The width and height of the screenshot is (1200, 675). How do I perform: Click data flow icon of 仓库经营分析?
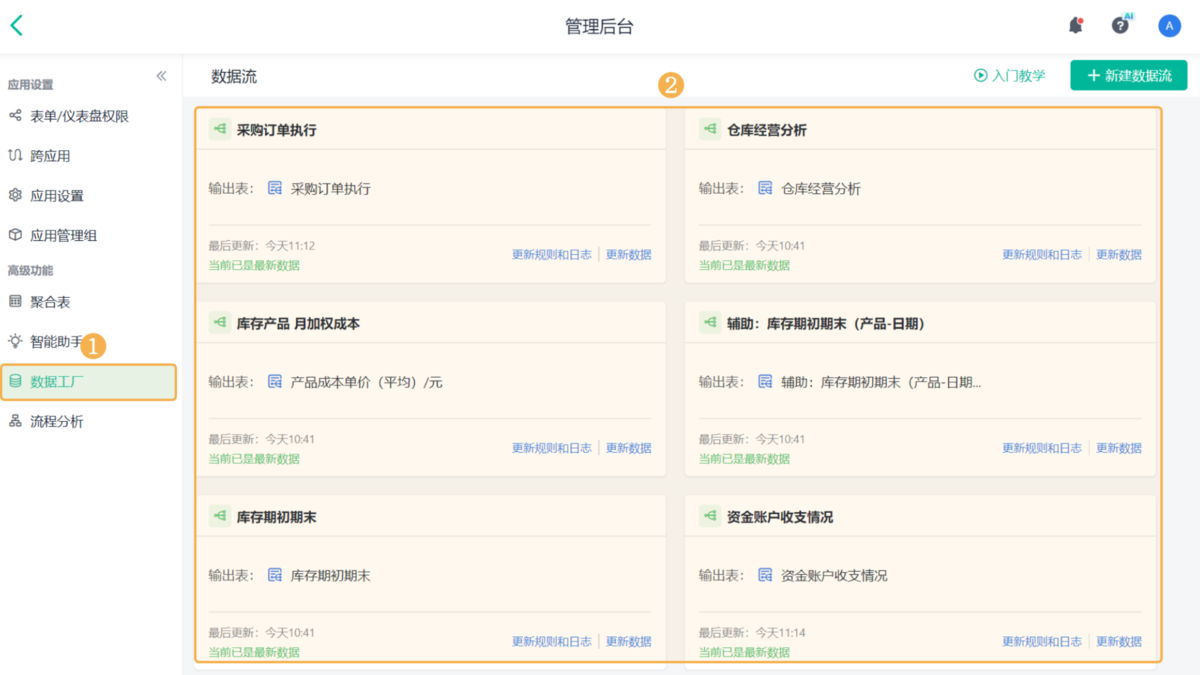[x=710, y=129]
